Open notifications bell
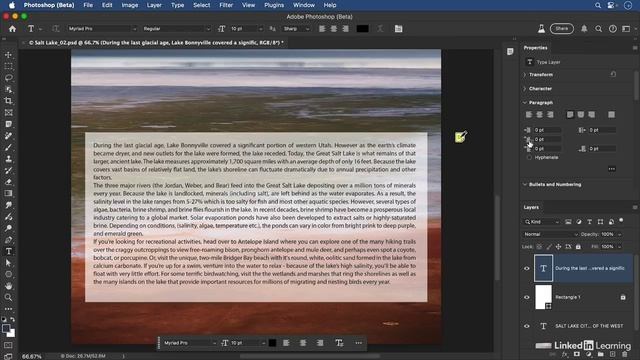This screenshot has height=360, width=640. coord(584,29)
